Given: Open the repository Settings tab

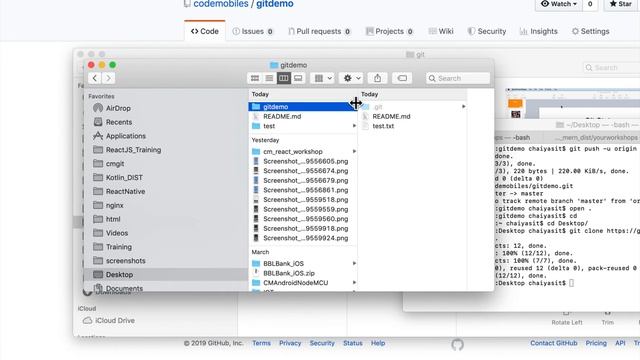Looking at the screenshot, I should [x=590, y=31].
